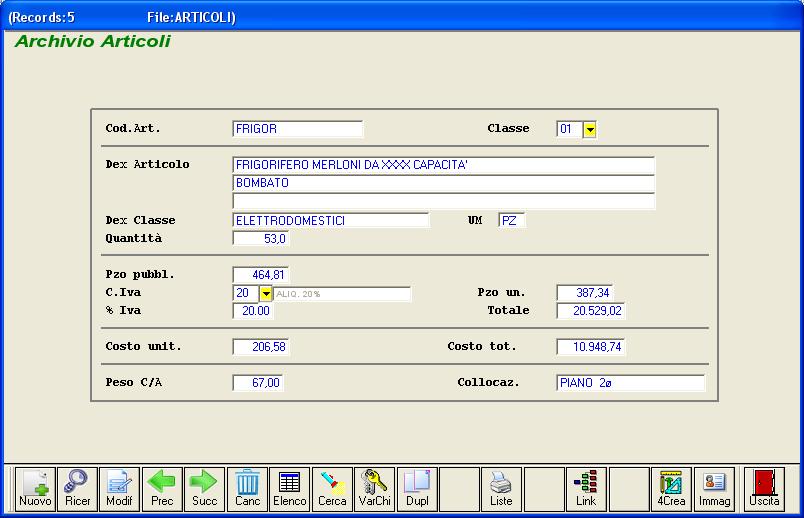This screenshot has height=518, width=804.
Task: Go to next record with Succ arrow
Action: coord(205,489)
